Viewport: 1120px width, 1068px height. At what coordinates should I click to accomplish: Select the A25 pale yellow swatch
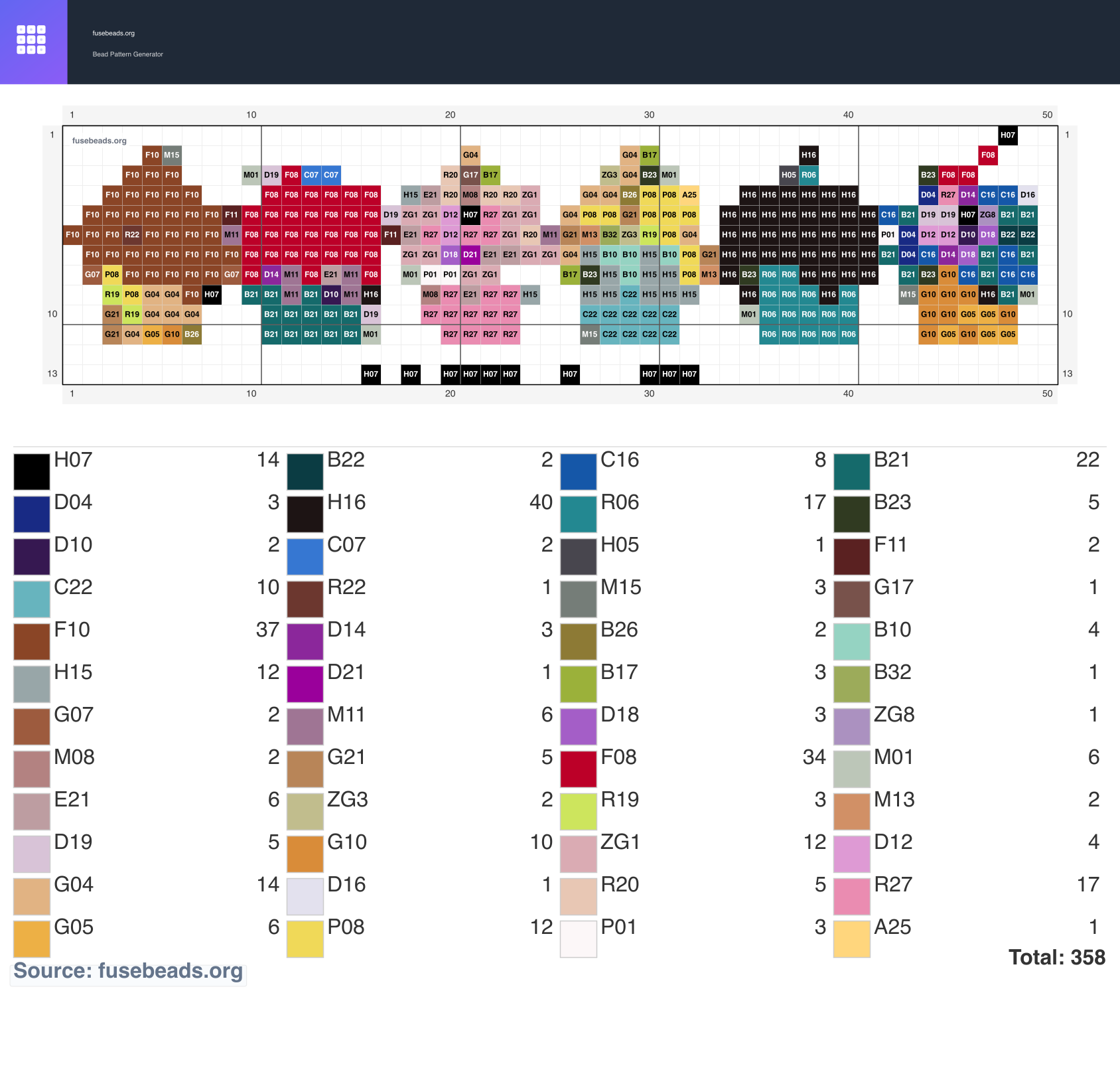tap(852, 939)
